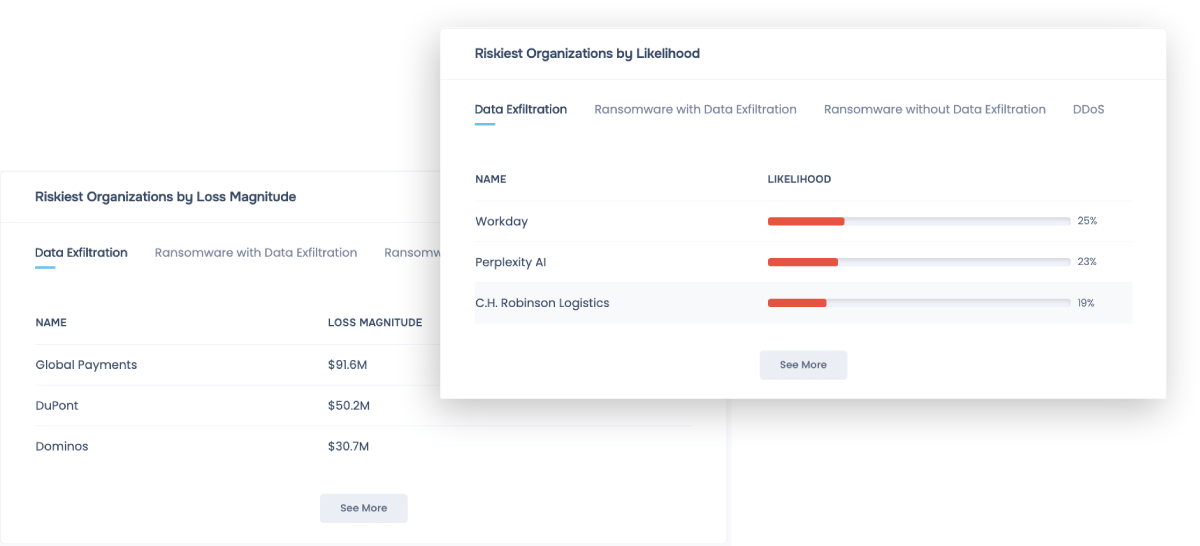Screen dimensions: 1200x546
Task: Click the 19% likelihood value
Action: click(1086, 303)
